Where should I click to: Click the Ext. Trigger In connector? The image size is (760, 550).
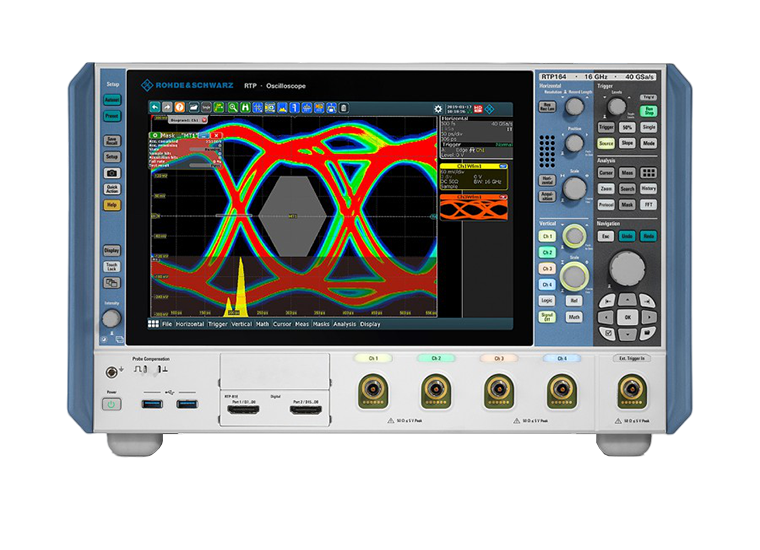632,391
